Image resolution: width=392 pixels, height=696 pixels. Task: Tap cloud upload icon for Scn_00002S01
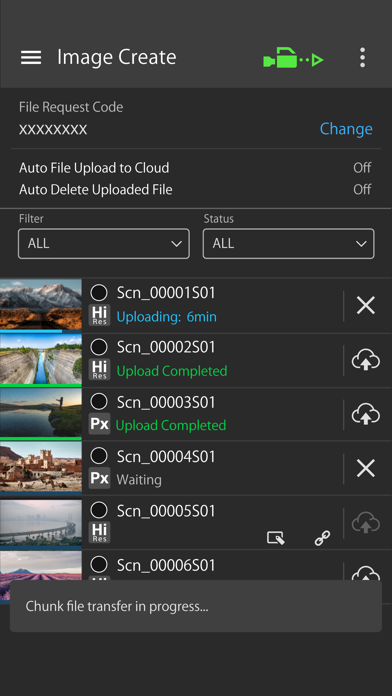[x=366, y=360]
